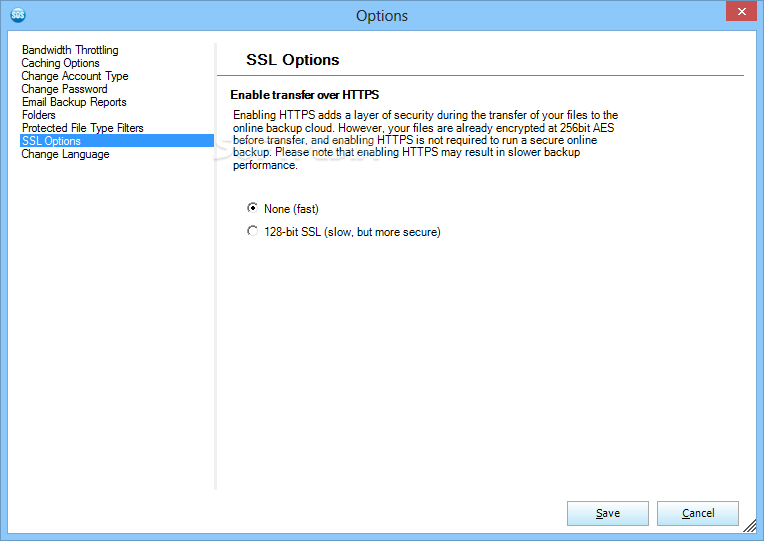
Task: Select Change Account Type entry
Action: (x=75, y=76)
